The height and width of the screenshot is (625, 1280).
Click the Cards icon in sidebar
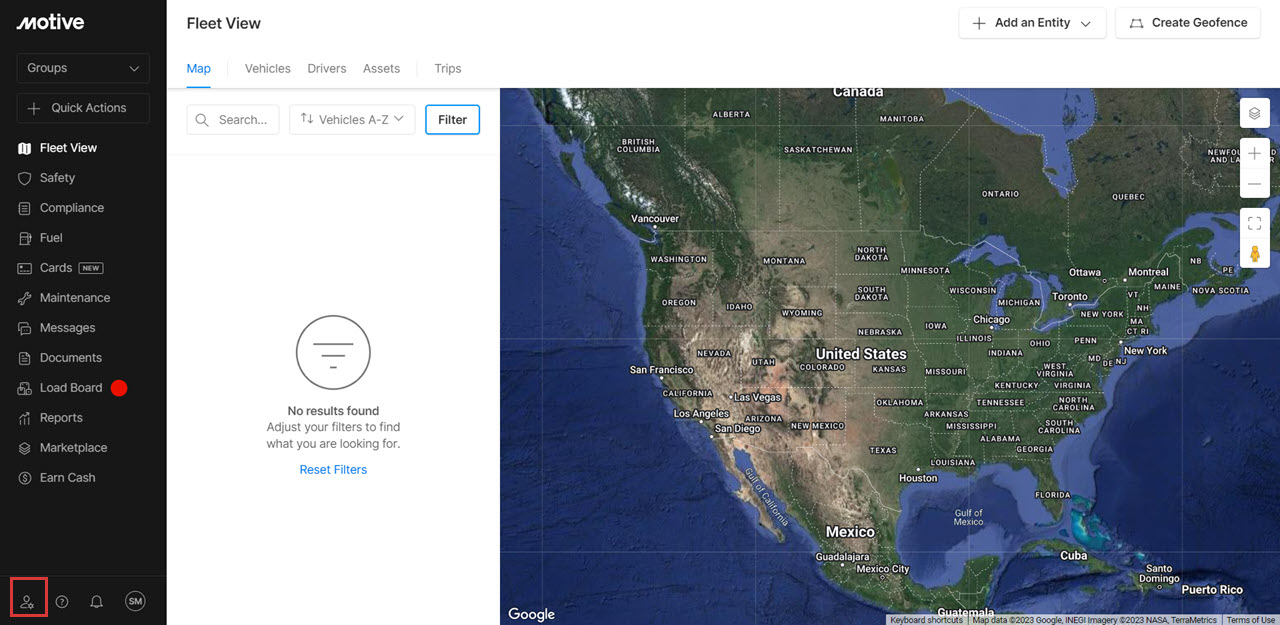(x=25, y=268)
